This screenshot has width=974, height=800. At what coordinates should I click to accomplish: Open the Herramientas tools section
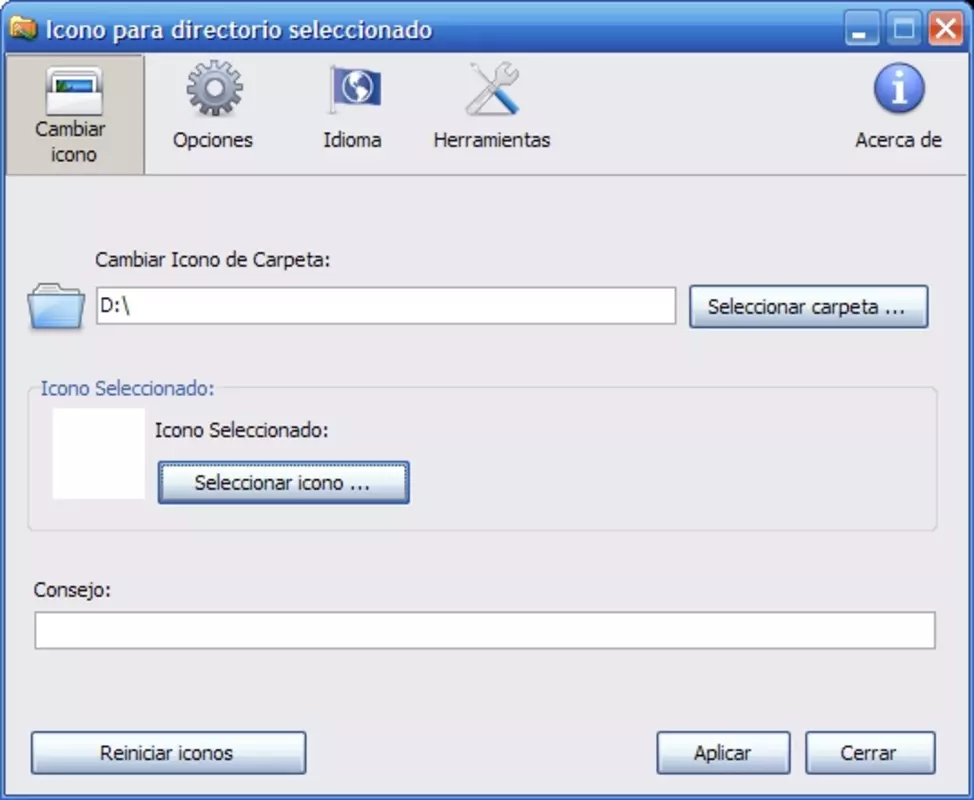(x=491, y=106)
